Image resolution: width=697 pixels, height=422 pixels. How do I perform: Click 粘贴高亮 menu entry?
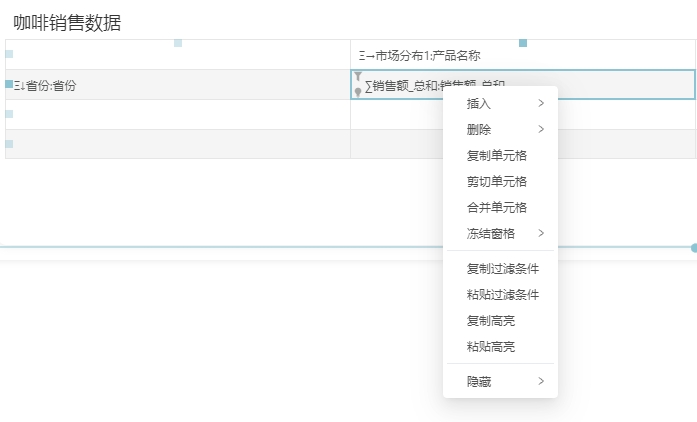point(491,346)
